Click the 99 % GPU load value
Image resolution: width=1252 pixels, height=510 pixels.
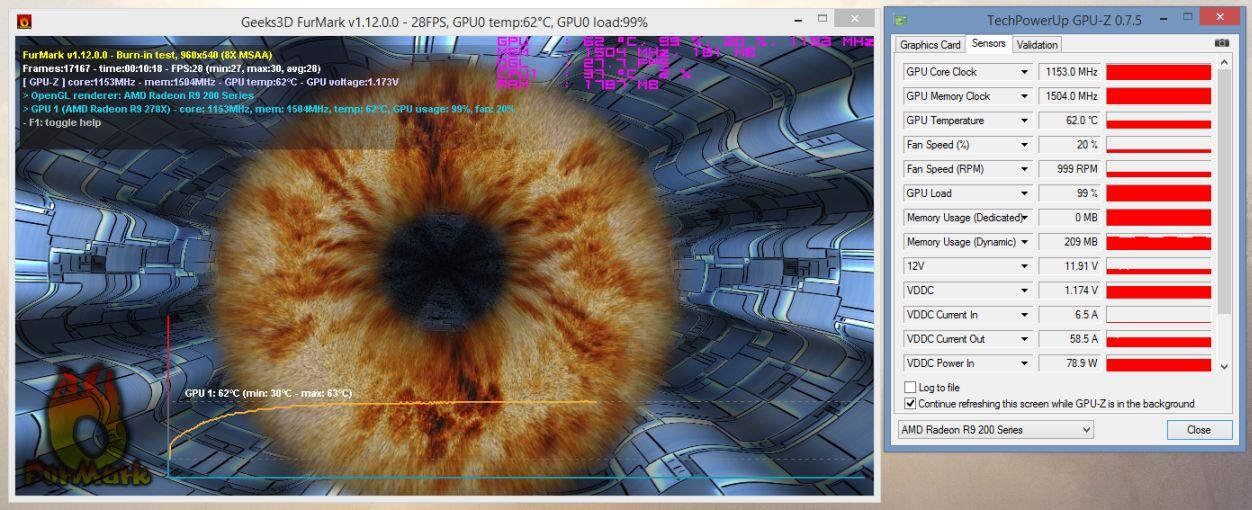point(1069,193)
